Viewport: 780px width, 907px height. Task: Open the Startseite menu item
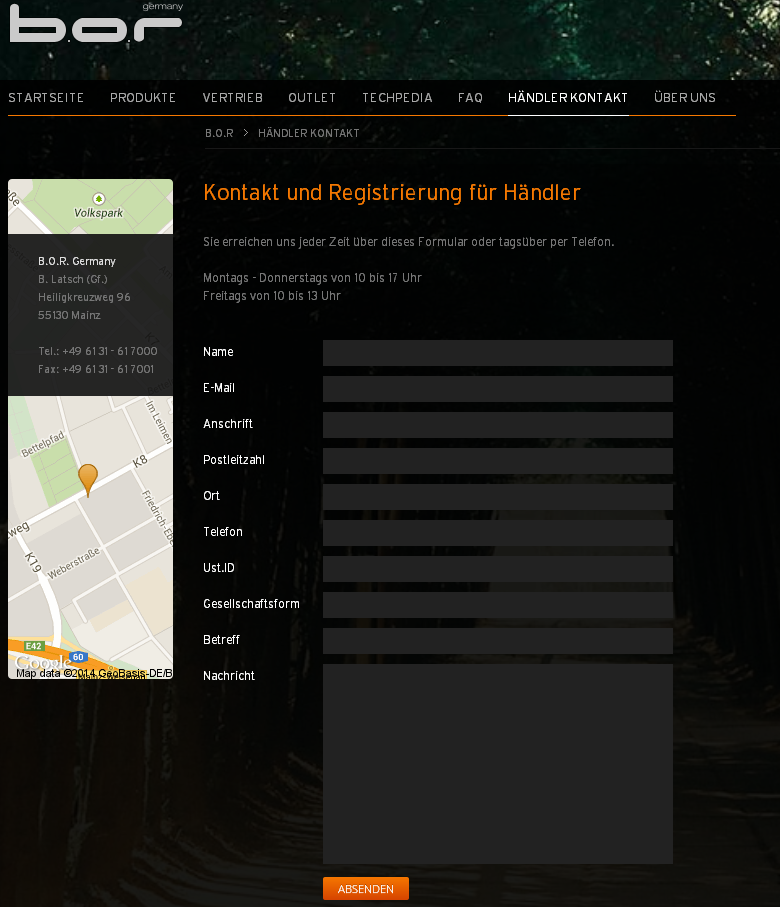tap(46, 98)
